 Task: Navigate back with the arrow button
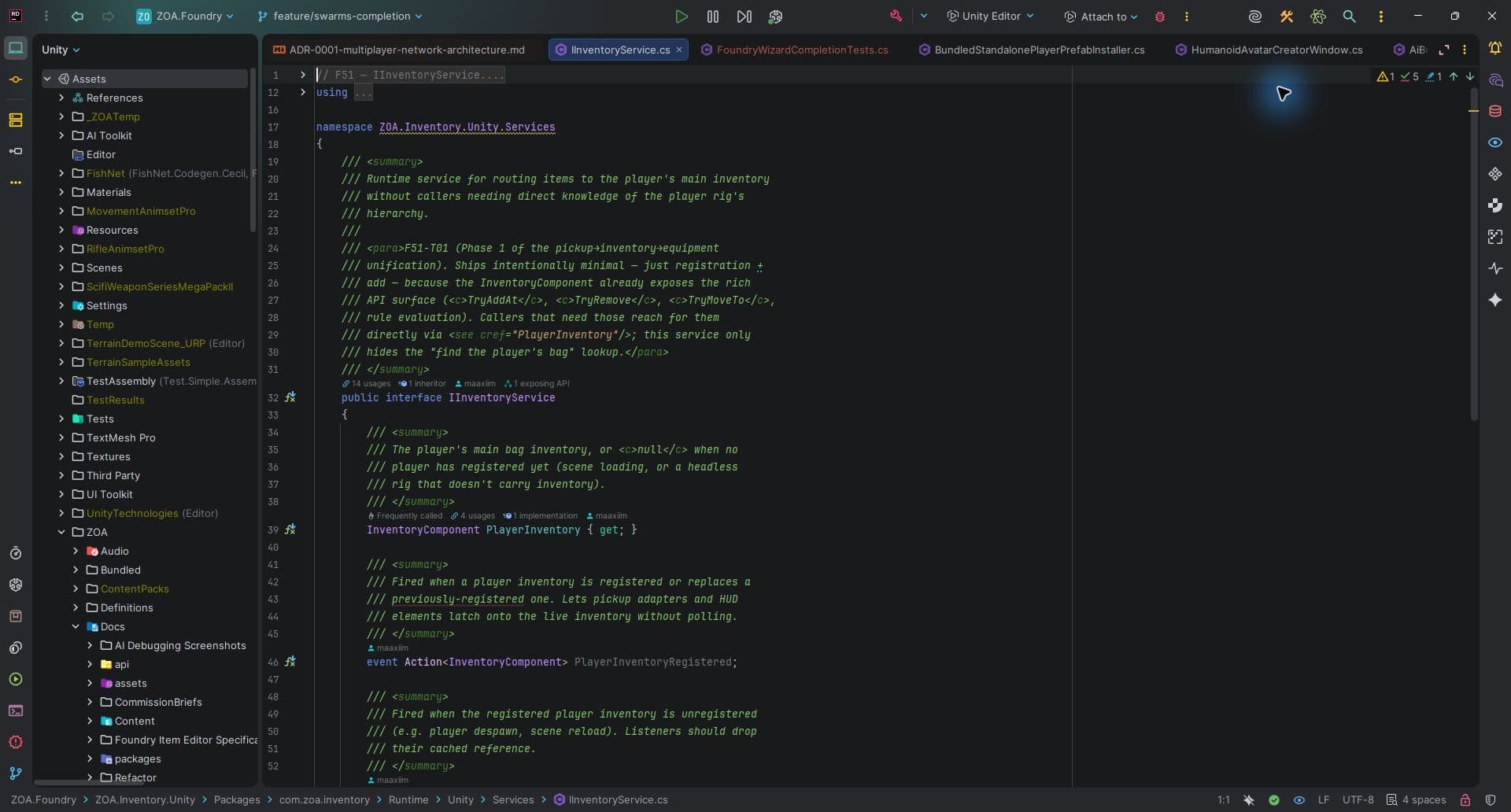pos(77,16)
